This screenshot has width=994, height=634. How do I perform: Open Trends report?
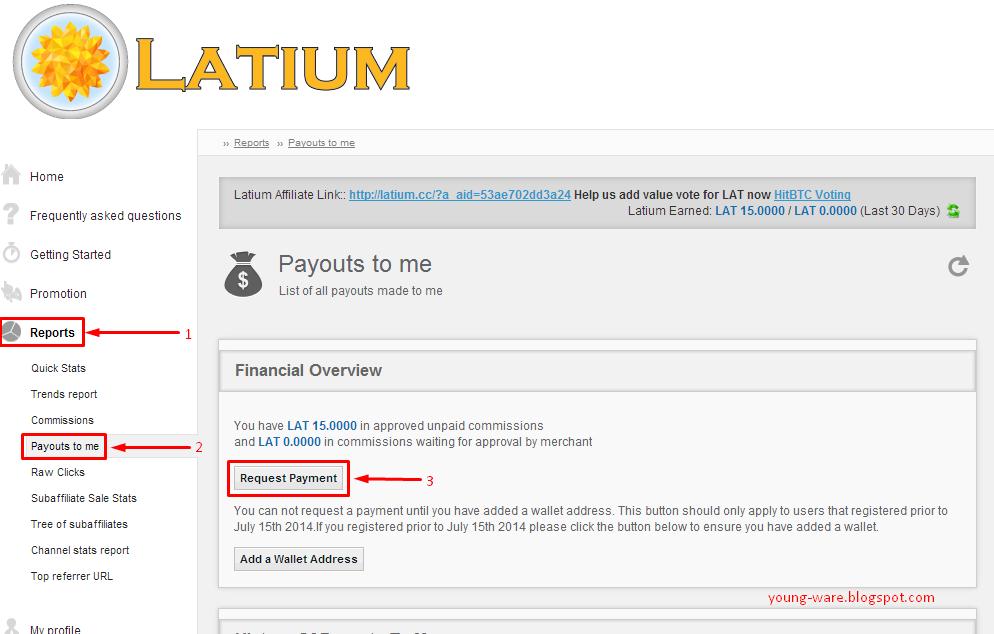point(64,394)
